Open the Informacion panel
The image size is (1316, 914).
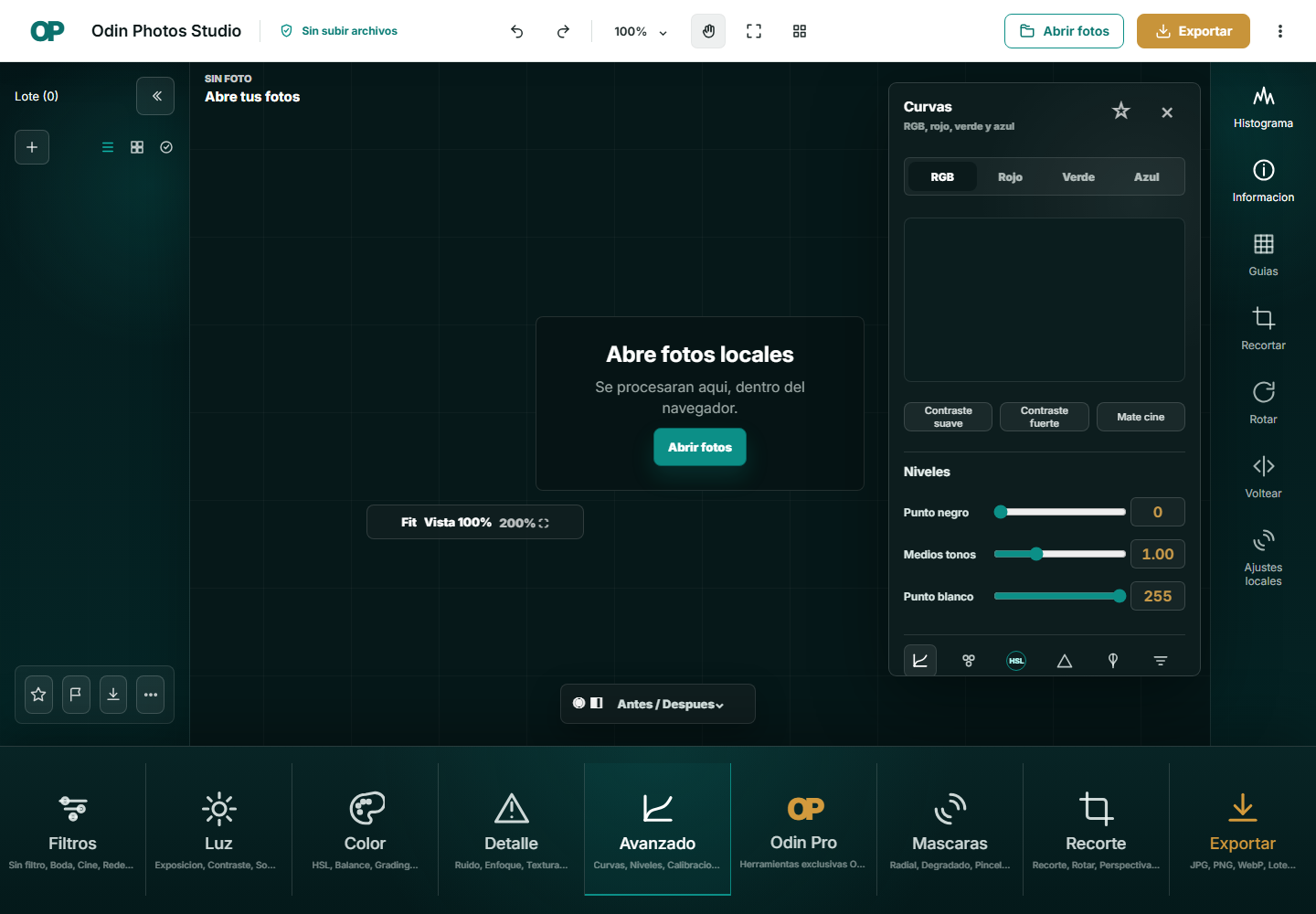(x=1263, y=181)
